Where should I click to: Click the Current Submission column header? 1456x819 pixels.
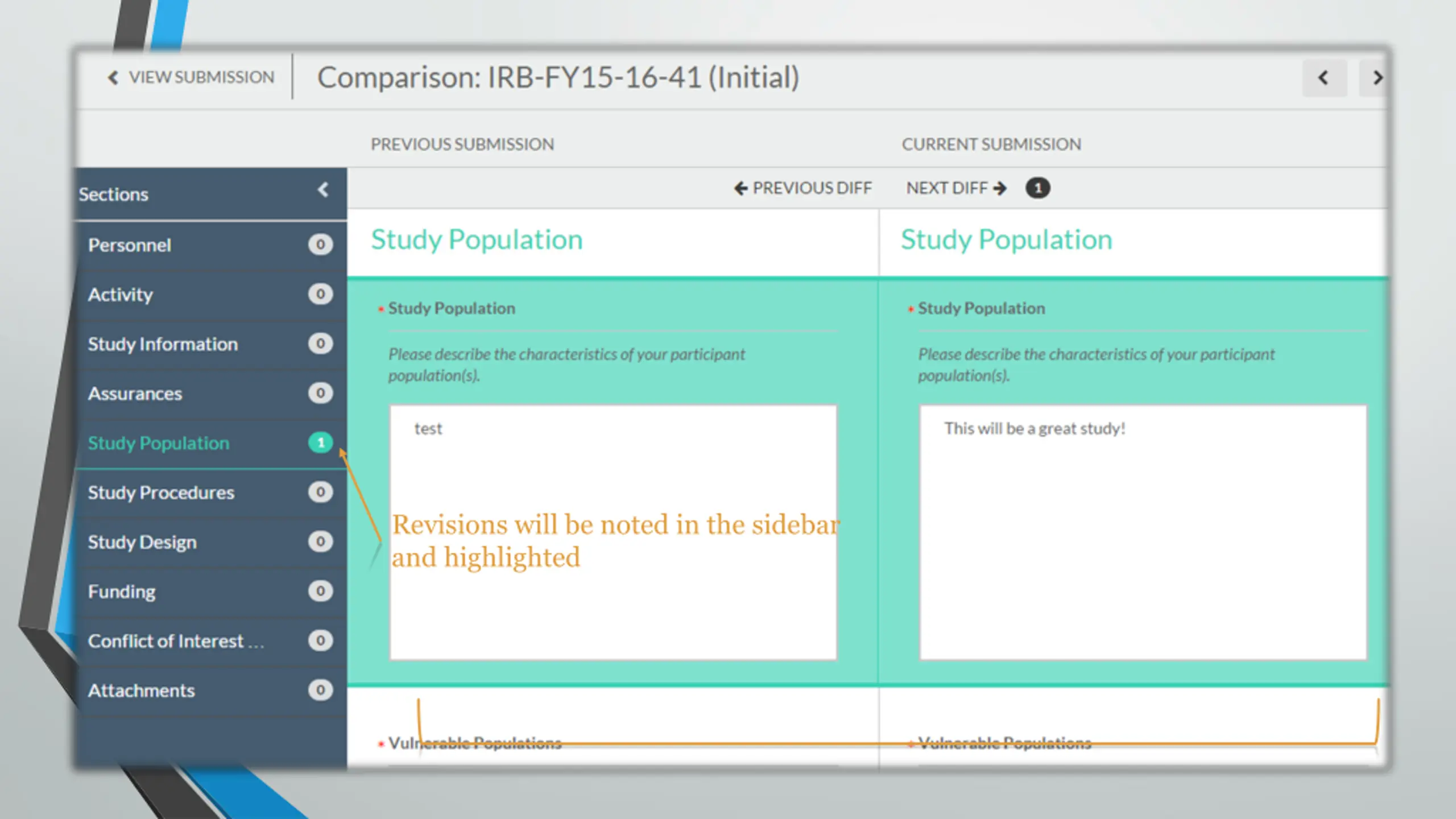pyautogui.click(x=991, y=144)
